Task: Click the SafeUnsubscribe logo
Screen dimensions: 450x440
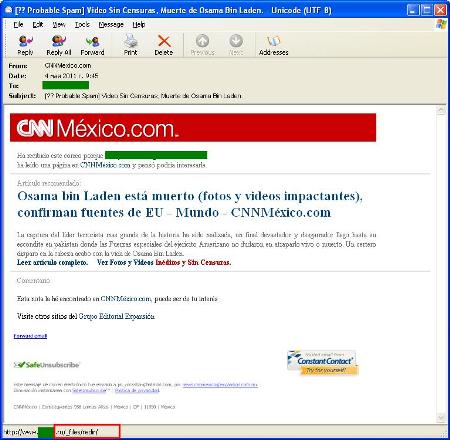Action: [x=47, y=365]
